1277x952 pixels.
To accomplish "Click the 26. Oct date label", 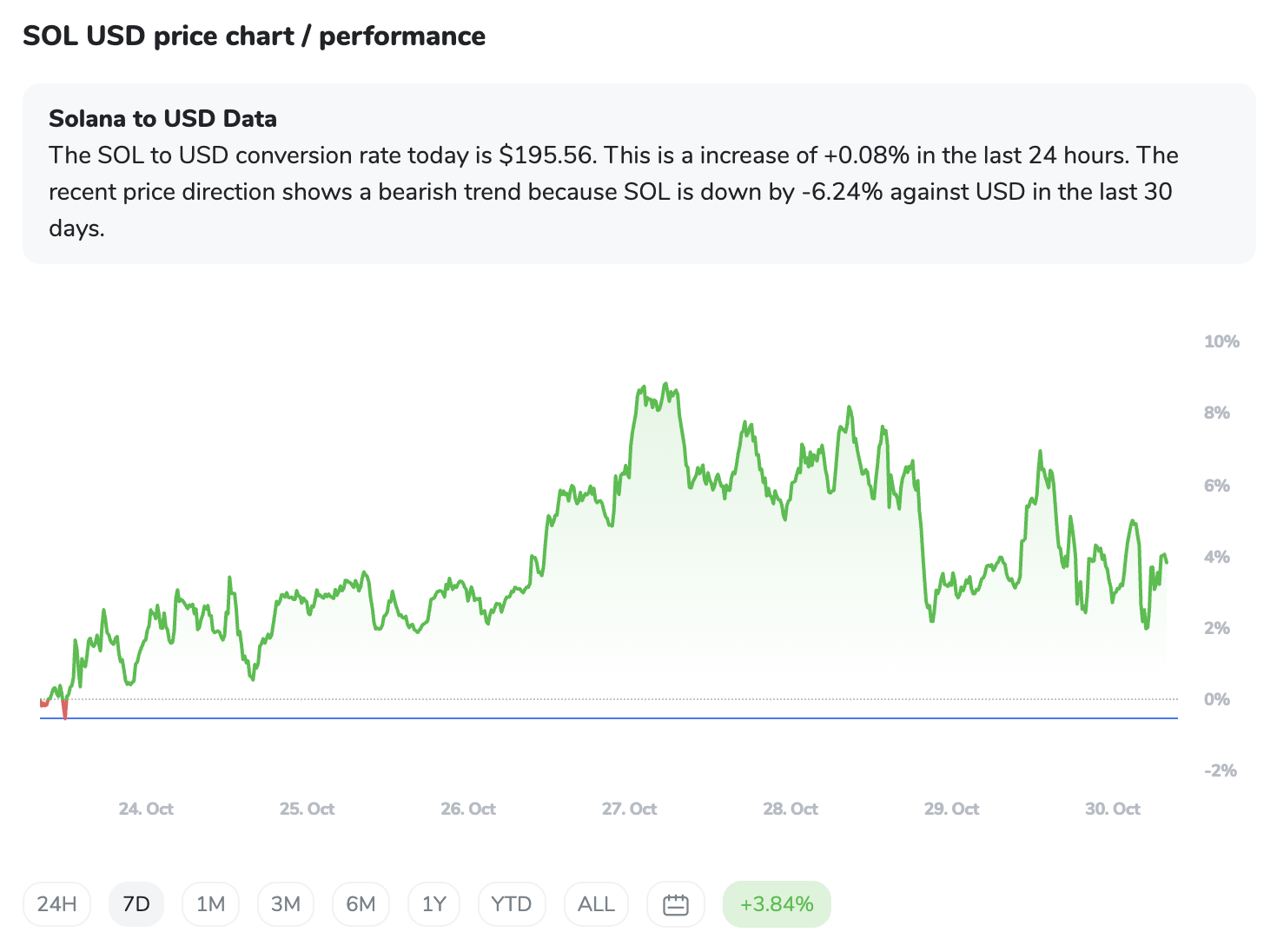I will (468, 809).
